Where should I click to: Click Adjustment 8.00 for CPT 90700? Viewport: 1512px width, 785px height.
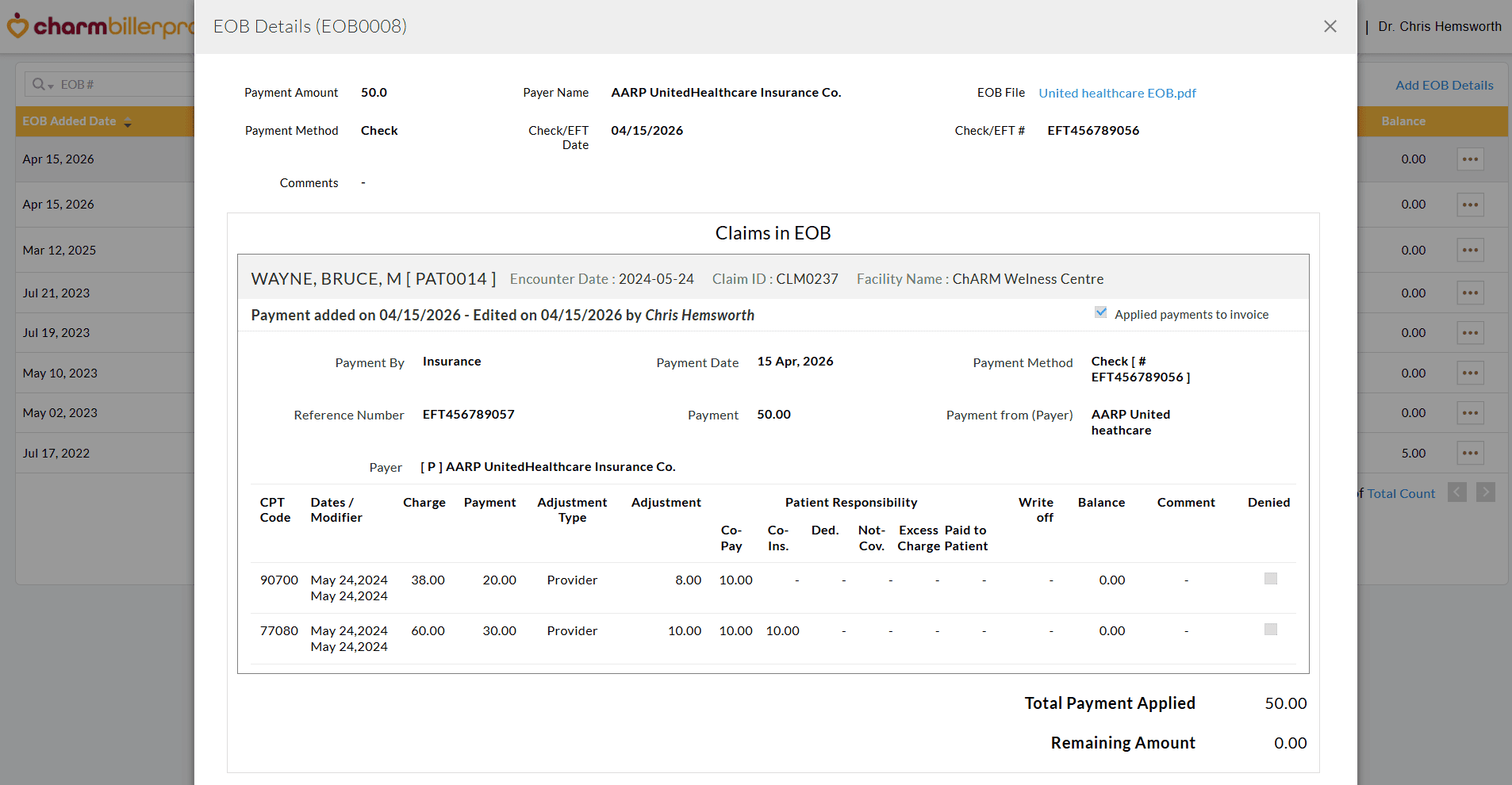tap(688, 580)
